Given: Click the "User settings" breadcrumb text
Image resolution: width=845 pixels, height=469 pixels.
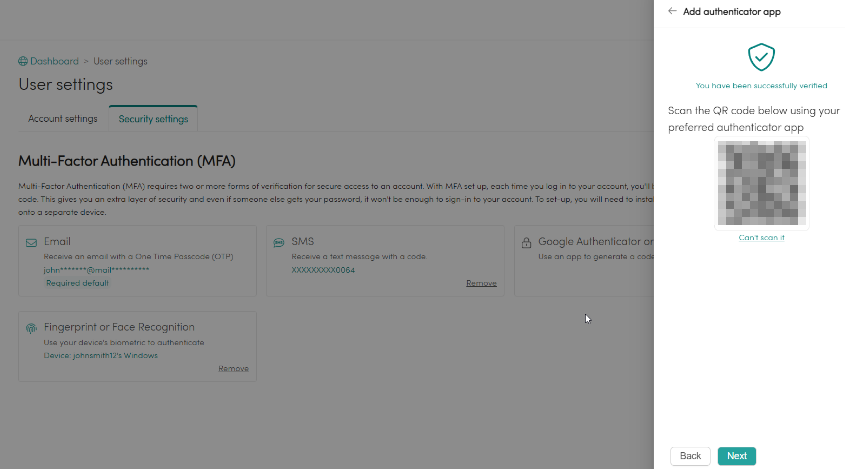Looking at the screenshot, I should point(120,61).
